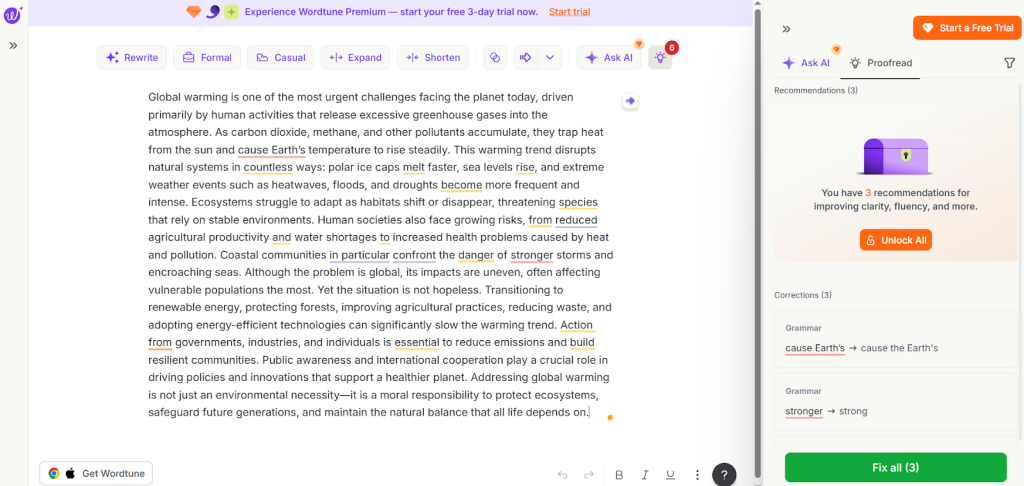1024x486 pixels.
Task: Apply the Casual tone rewrite
Action: [x=281, y=57]
